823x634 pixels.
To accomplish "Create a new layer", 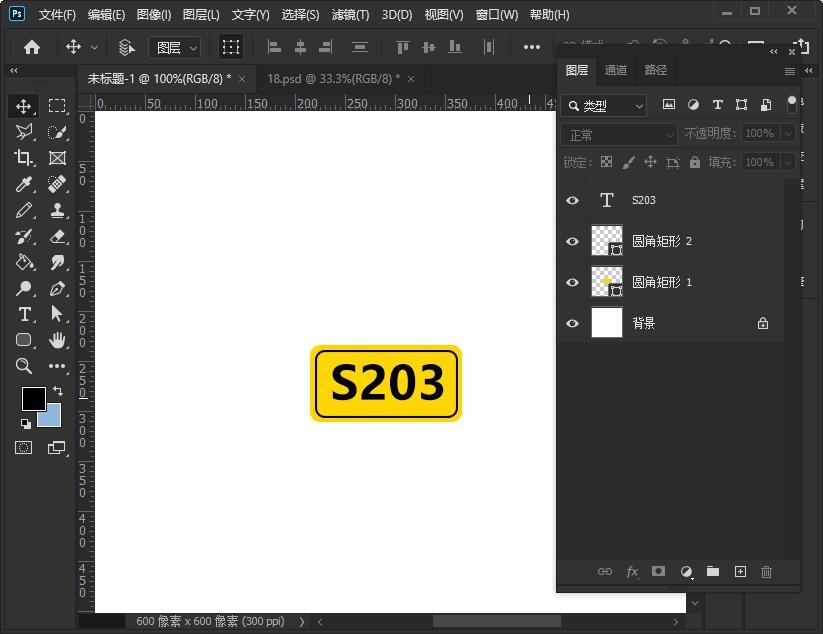I will (740, 572).
